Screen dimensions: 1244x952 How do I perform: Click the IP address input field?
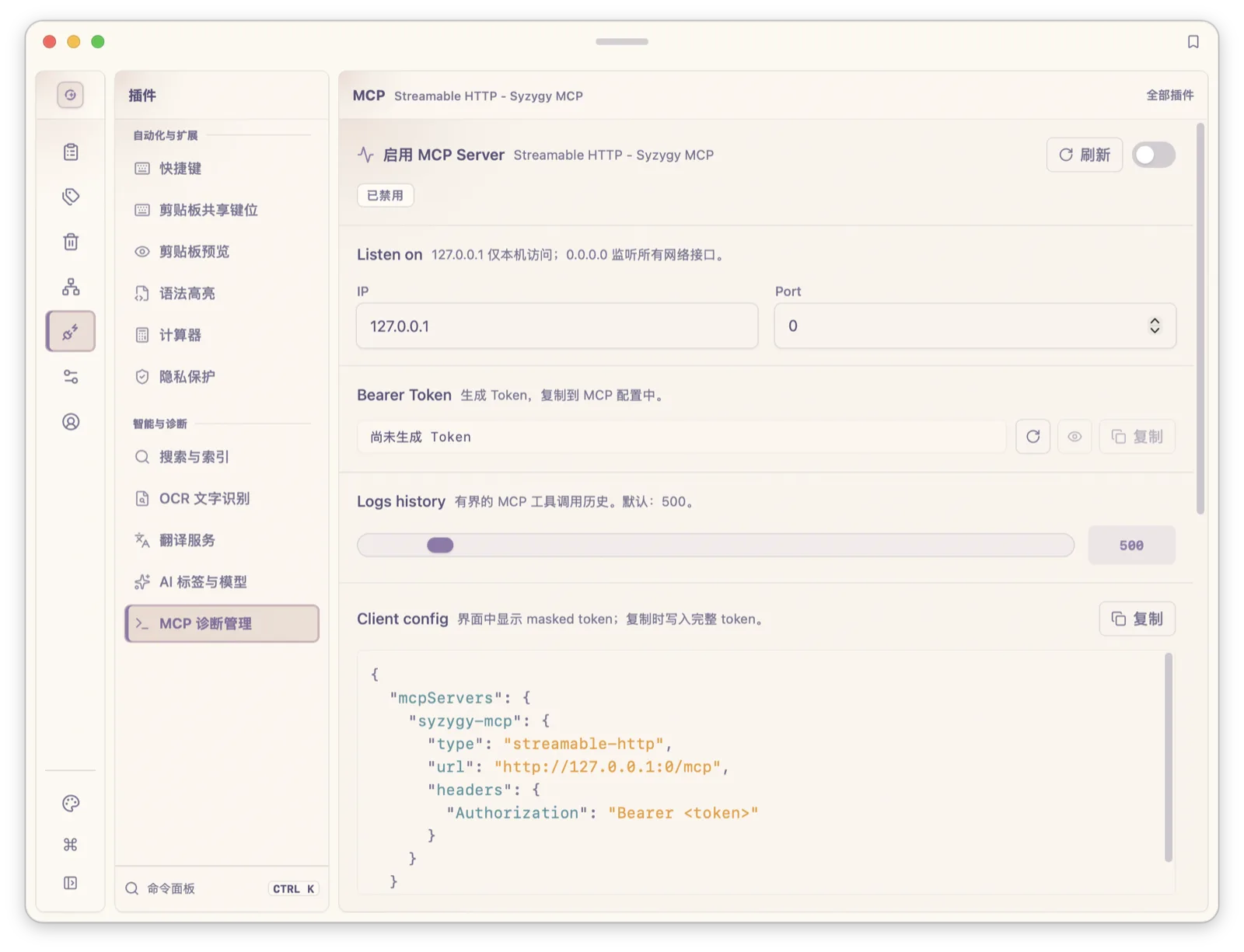(557, 326)
